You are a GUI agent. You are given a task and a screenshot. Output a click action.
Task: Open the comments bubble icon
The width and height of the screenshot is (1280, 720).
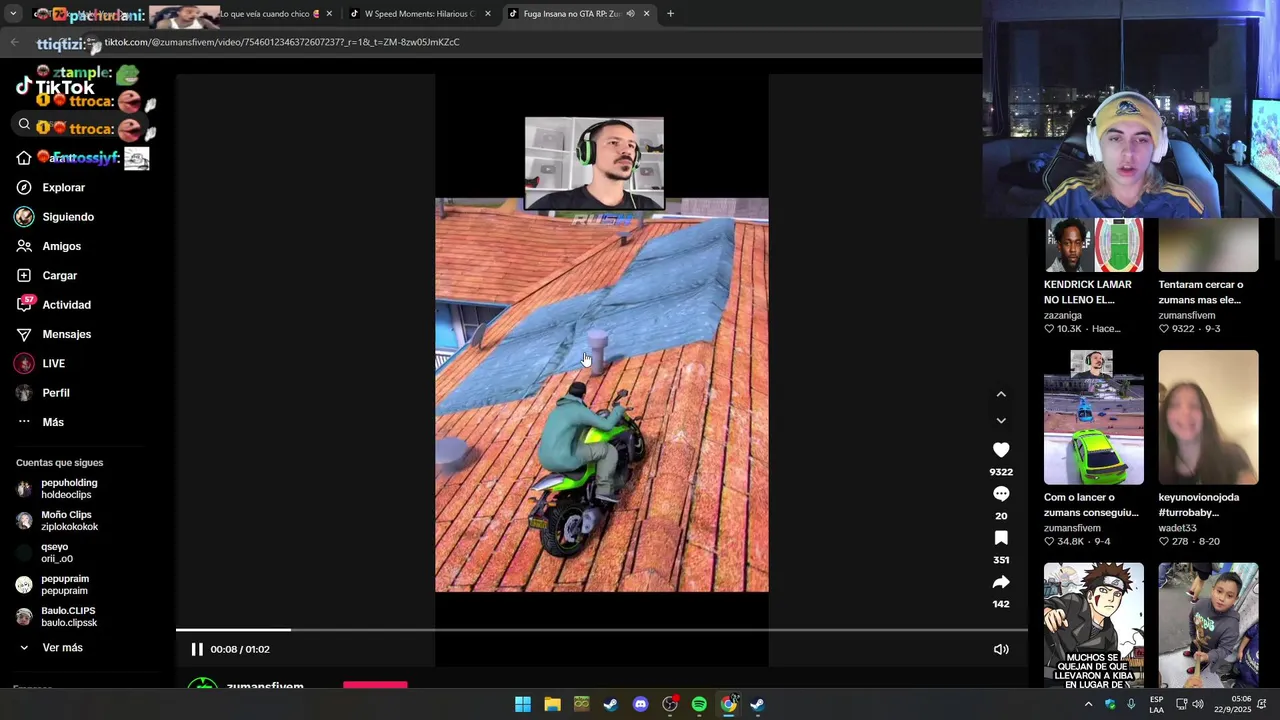point(1001,494)
